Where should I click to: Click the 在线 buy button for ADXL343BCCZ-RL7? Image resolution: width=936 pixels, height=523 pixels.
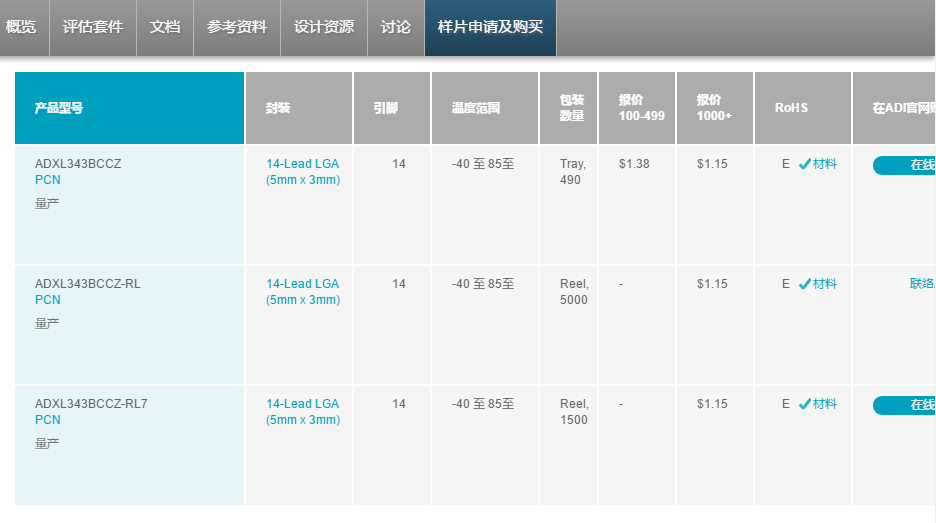pyautogui.click(x=904, y=405)
